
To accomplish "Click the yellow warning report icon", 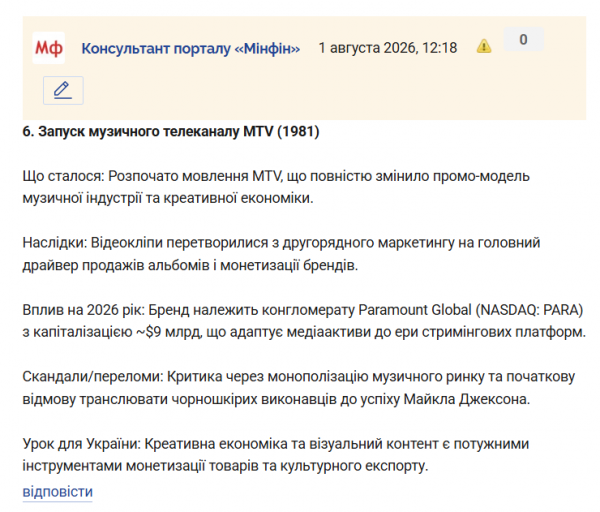I will [484, 46].
